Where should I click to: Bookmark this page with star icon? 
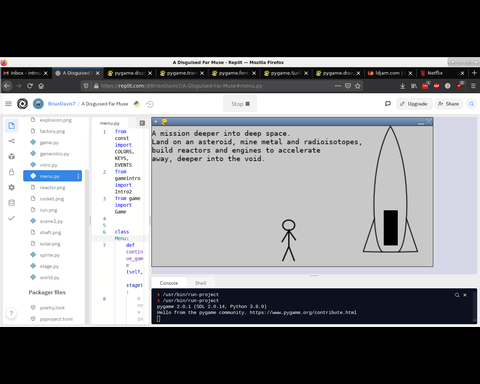click(x=358, y=86)
